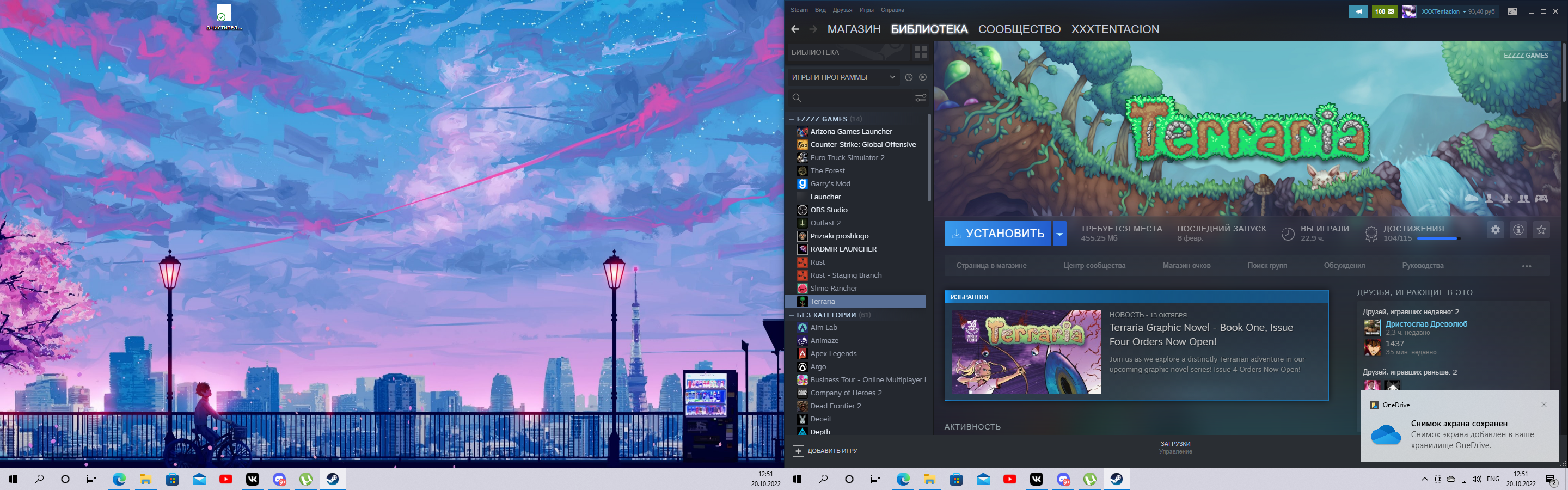Select the очистител... desktop shortcut
The image size is (1568, 490).
point(224,17)
